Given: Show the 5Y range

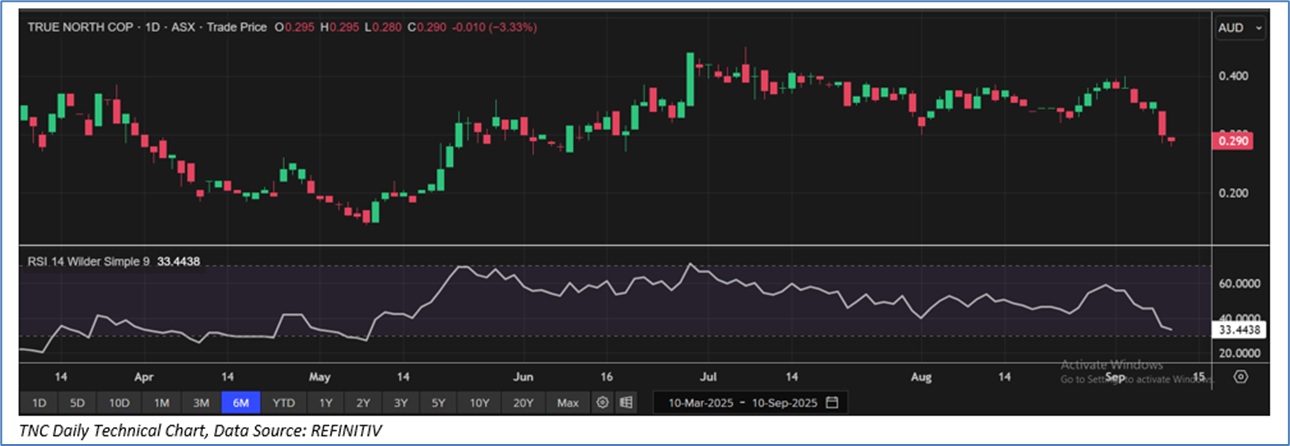Looking at the screenshot, I should tap(438, 403).
